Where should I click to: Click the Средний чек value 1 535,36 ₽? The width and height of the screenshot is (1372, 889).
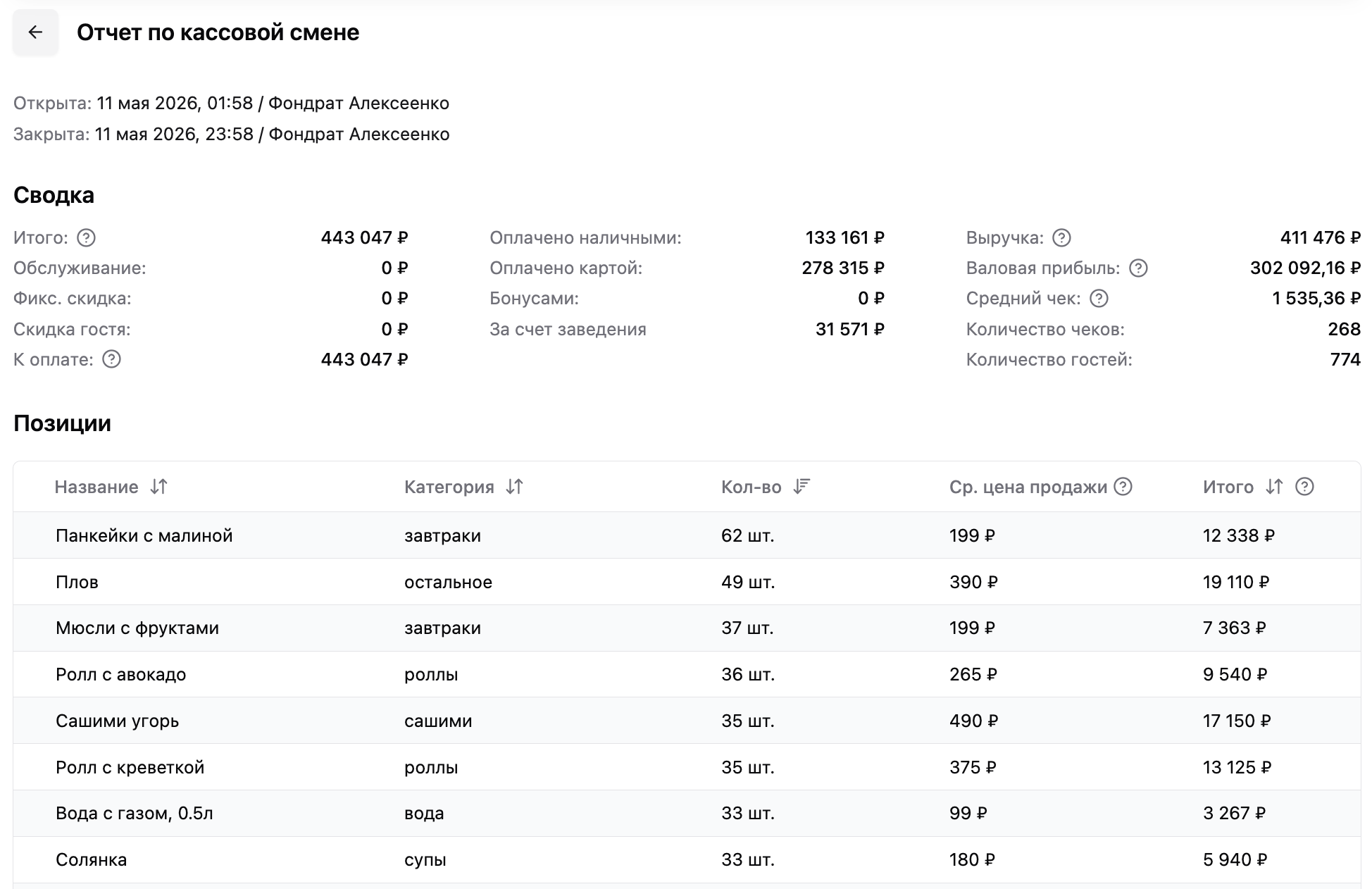[1316, 299]
